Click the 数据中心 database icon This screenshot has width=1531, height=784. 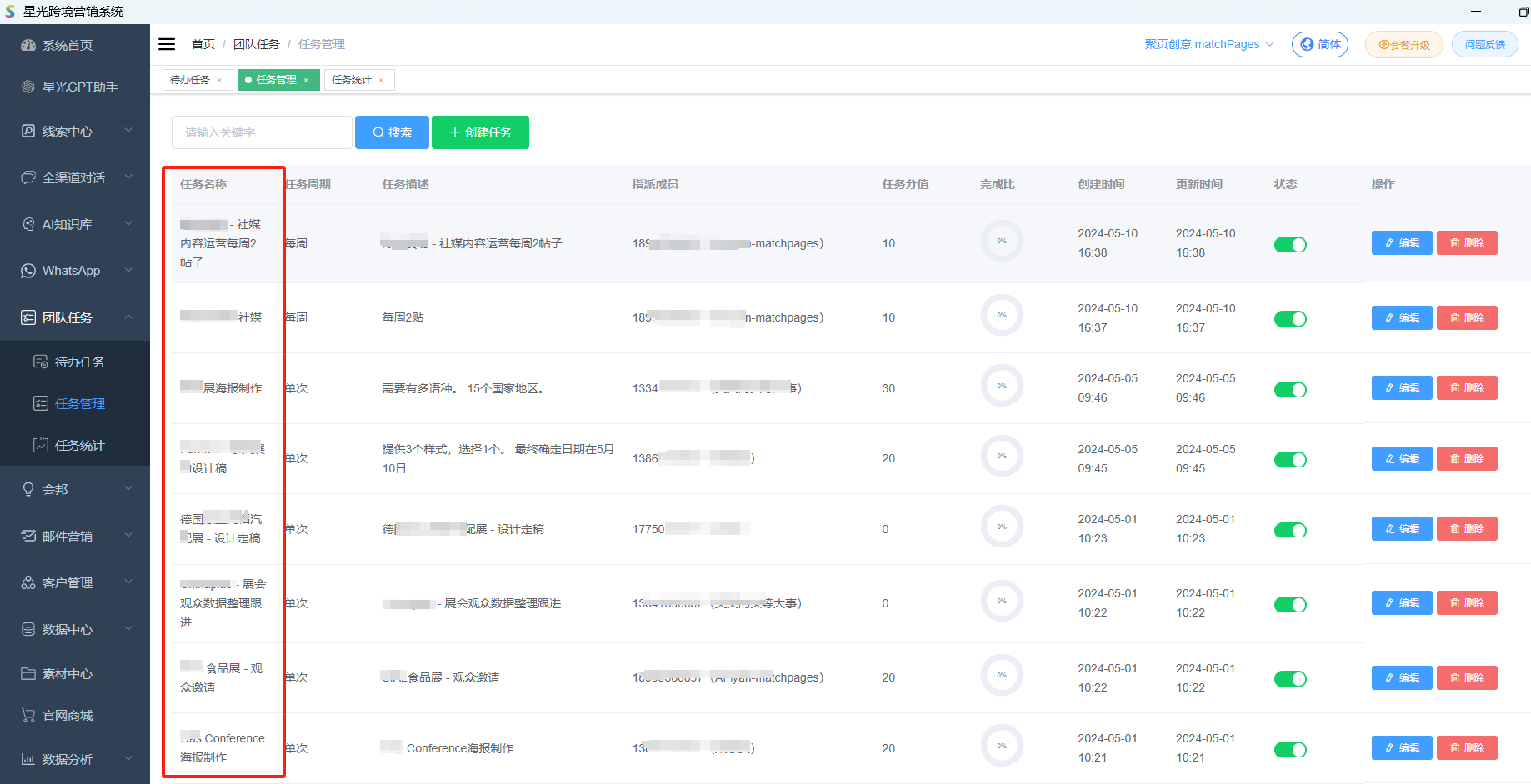[x=28, y=629]
